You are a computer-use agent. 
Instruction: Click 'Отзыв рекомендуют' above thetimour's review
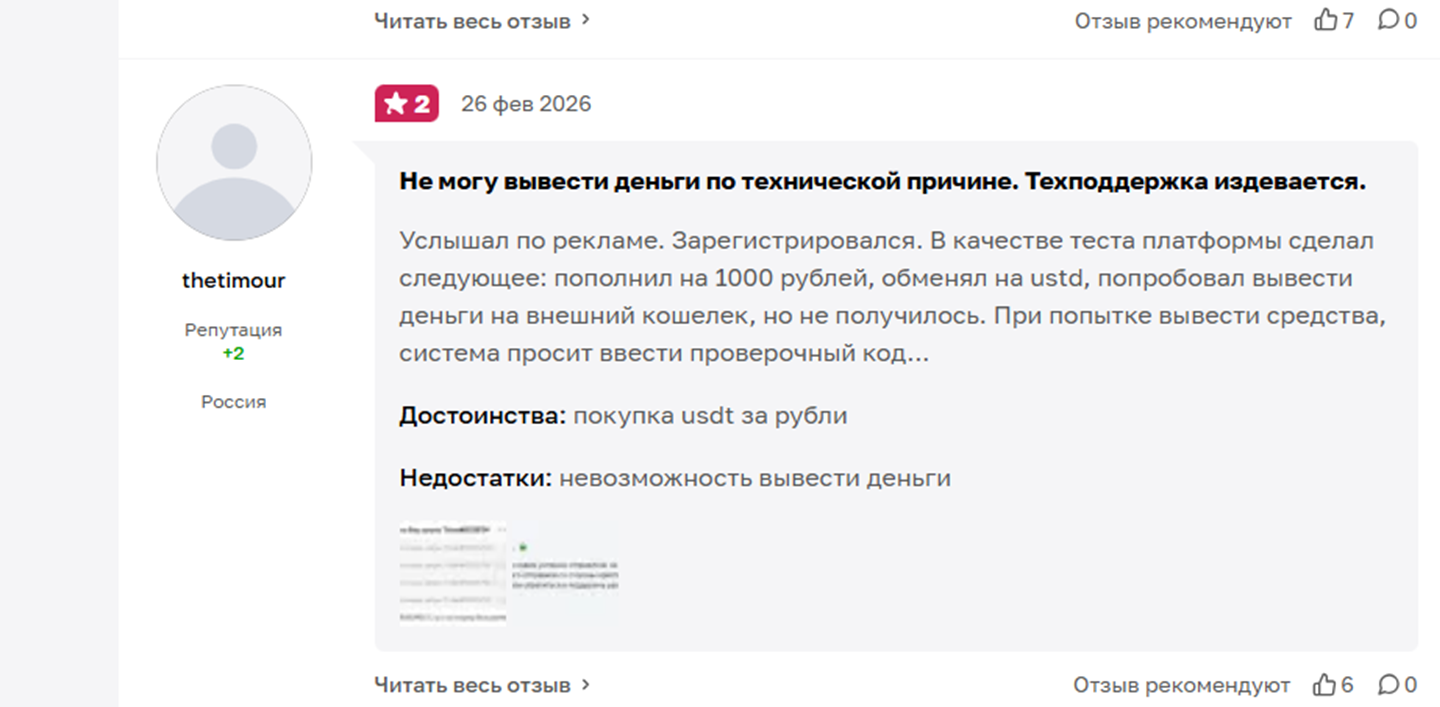point(1183,21)
